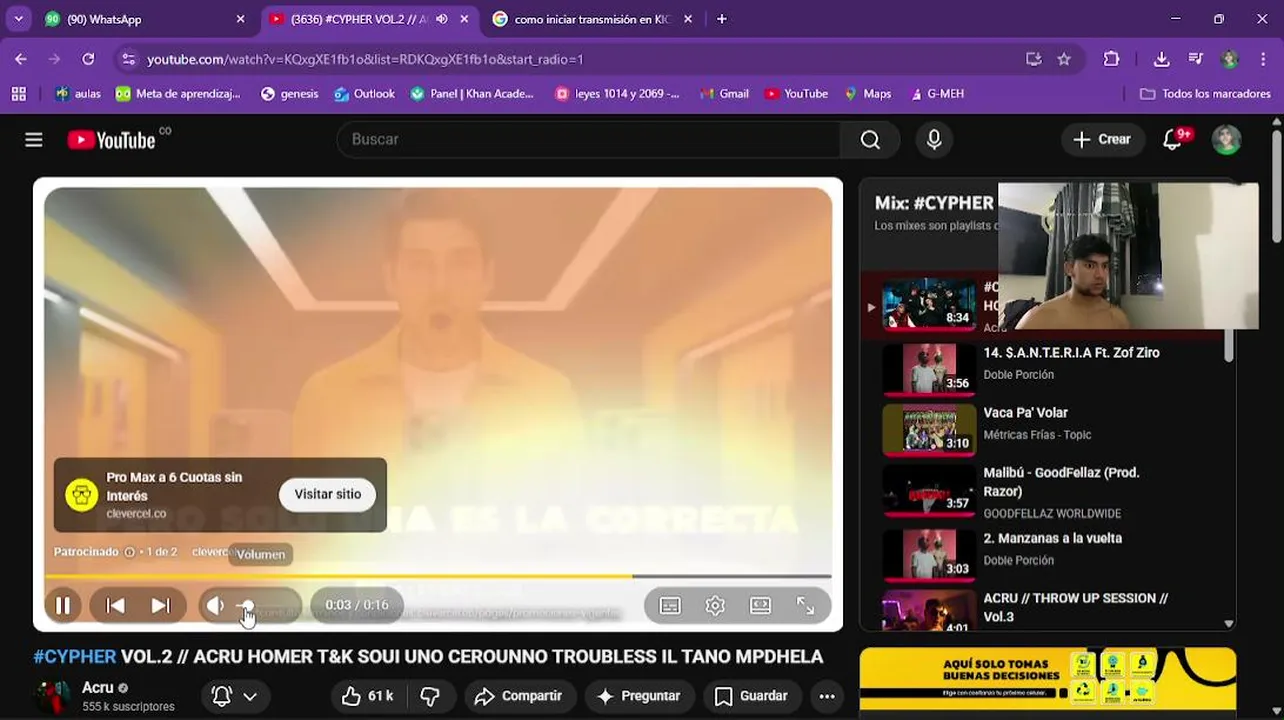Seek on the yellow ad progress bar
1284x720 pixels.
coord(437,576)
